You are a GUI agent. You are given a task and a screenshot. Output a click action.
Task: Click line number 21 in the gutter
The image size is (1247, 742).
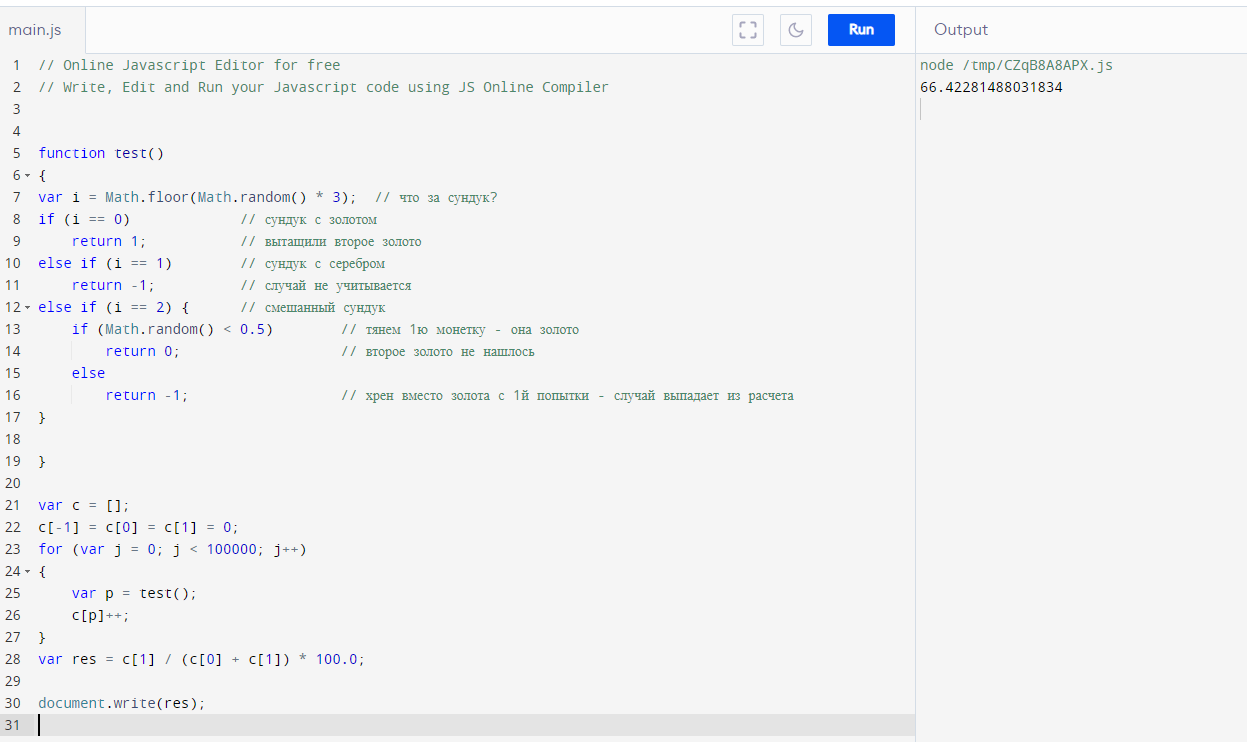point(13,505)
